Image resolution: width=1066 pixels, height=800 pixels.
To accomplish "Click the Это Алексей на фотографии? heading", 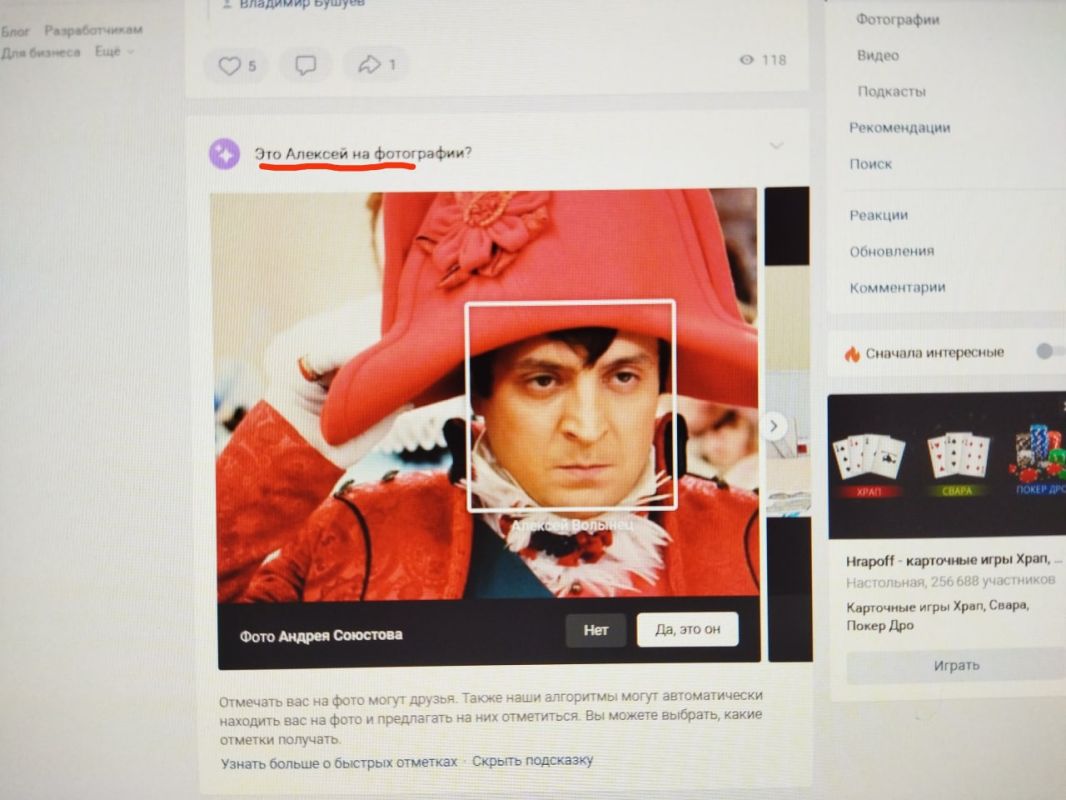I will 362,154.
